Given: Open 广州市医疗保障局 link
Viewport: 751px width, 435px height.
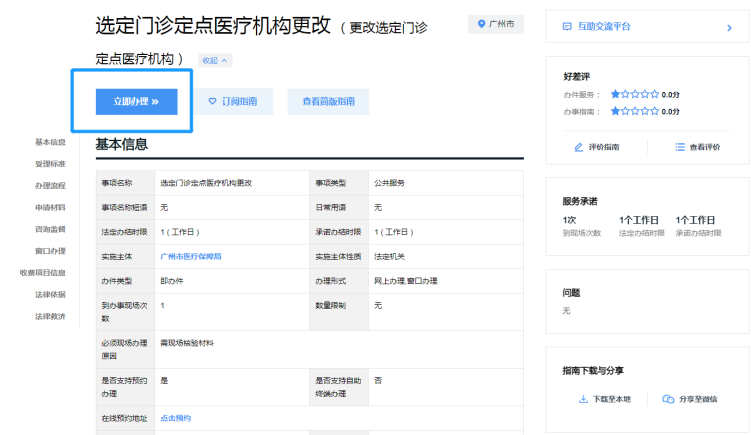Looking at the screenshot, I should click(x=191, y=256).
